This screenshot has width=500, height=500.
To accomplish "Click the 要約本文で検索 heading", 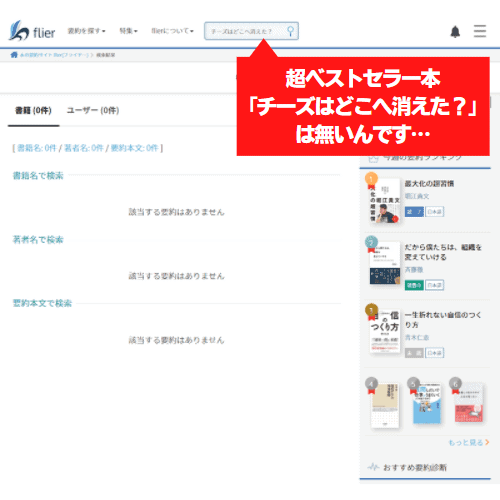I will click(42, 303).
